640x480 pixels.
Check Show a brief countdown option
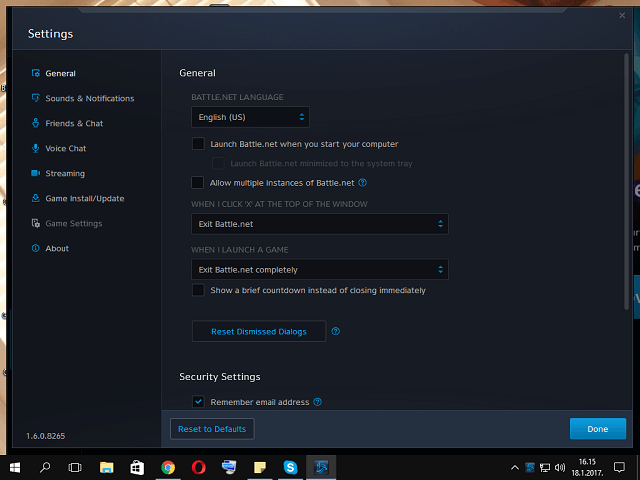198,290
